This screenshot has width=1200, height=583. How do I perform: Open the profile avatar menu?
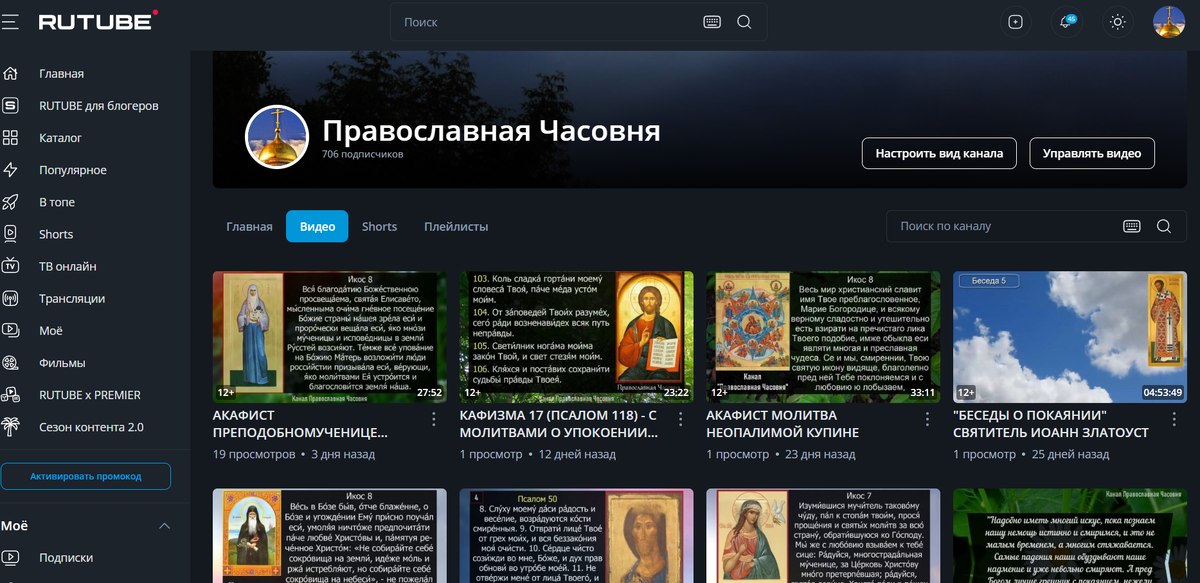click(x=1169, y=22)
